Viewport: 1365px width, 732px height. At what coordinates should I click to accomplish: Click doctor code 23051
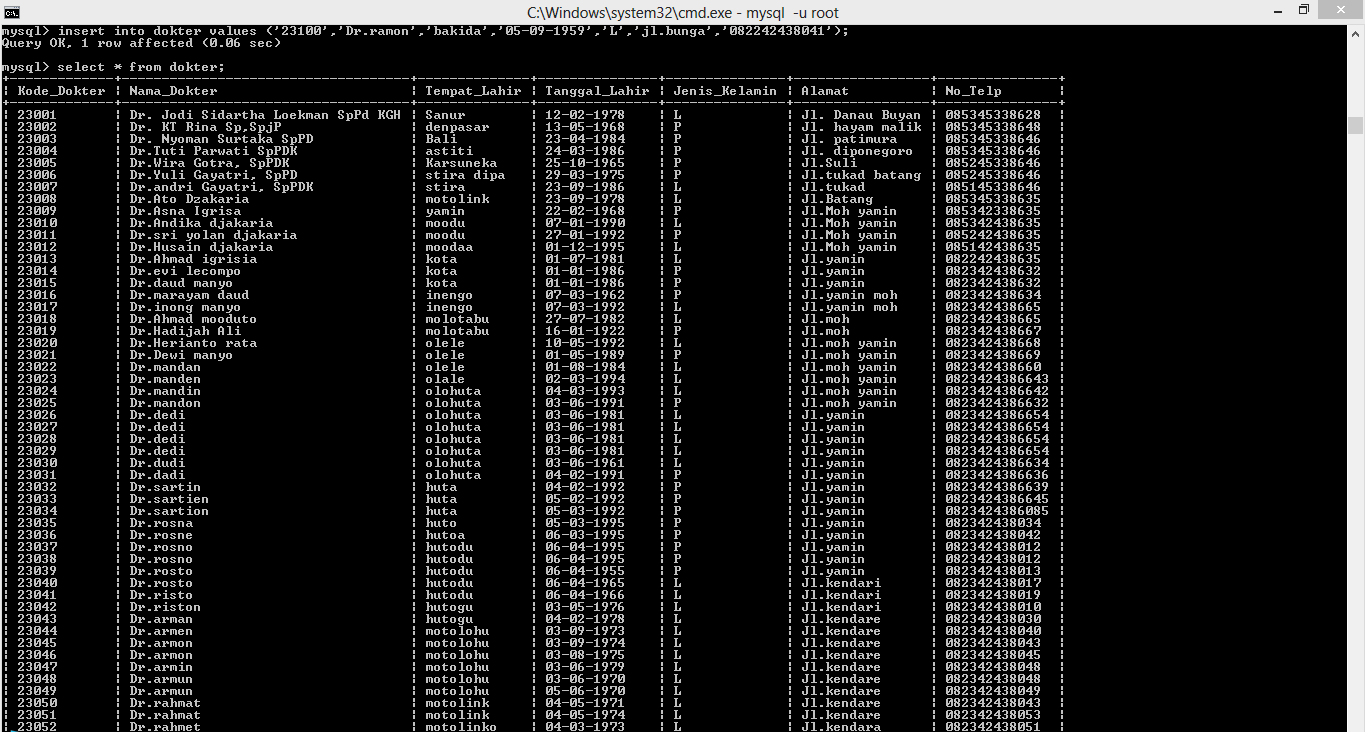coord(37,715)
